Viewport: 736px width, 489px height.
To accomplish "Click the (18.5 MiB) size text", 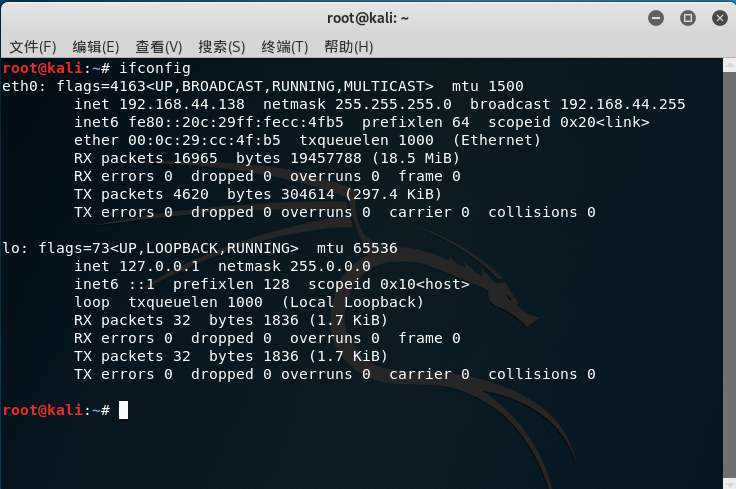I will coord(415,158).
